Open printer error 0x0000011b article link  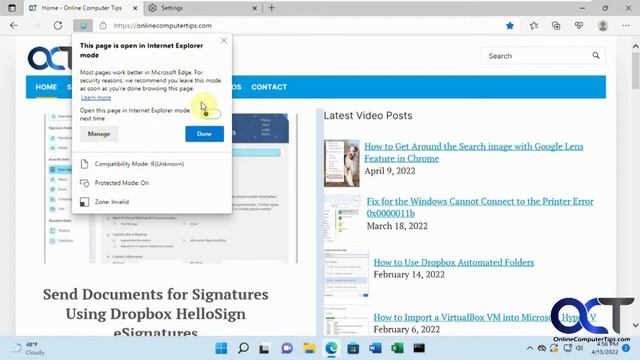pos(480,207)
